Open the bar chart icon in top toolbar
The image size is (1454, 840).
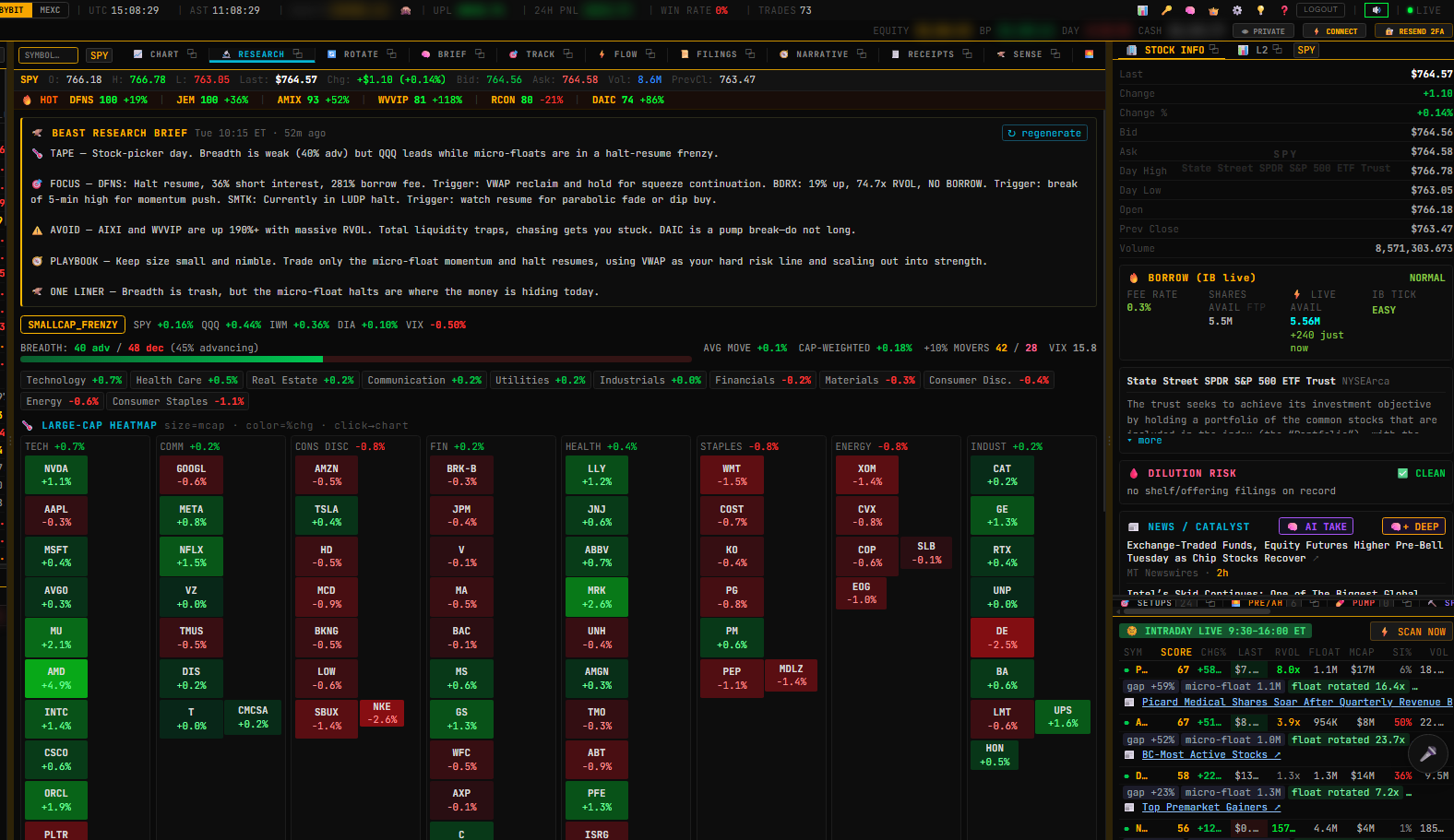1142,10
